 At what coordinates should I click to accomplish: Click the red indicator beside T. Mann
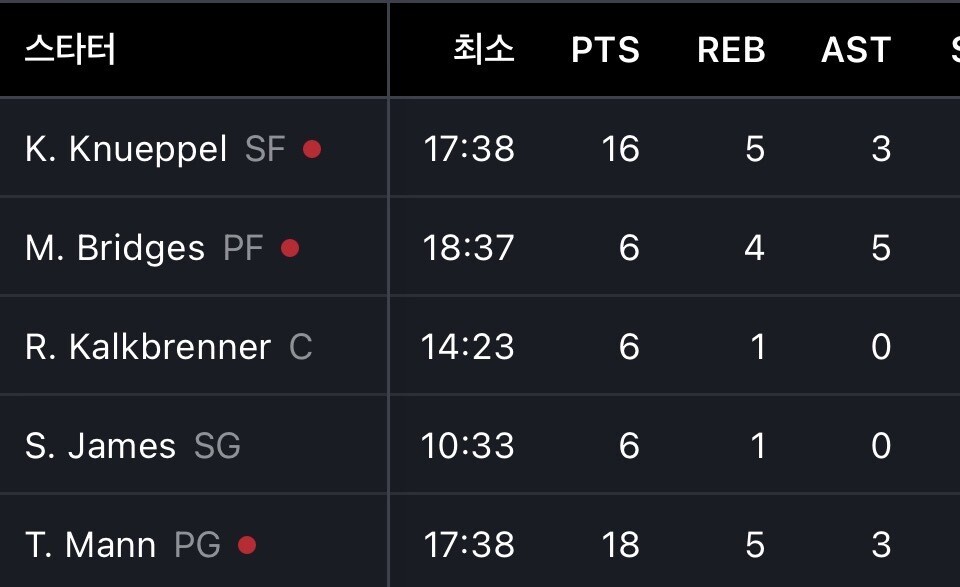[x=247, y=545]
